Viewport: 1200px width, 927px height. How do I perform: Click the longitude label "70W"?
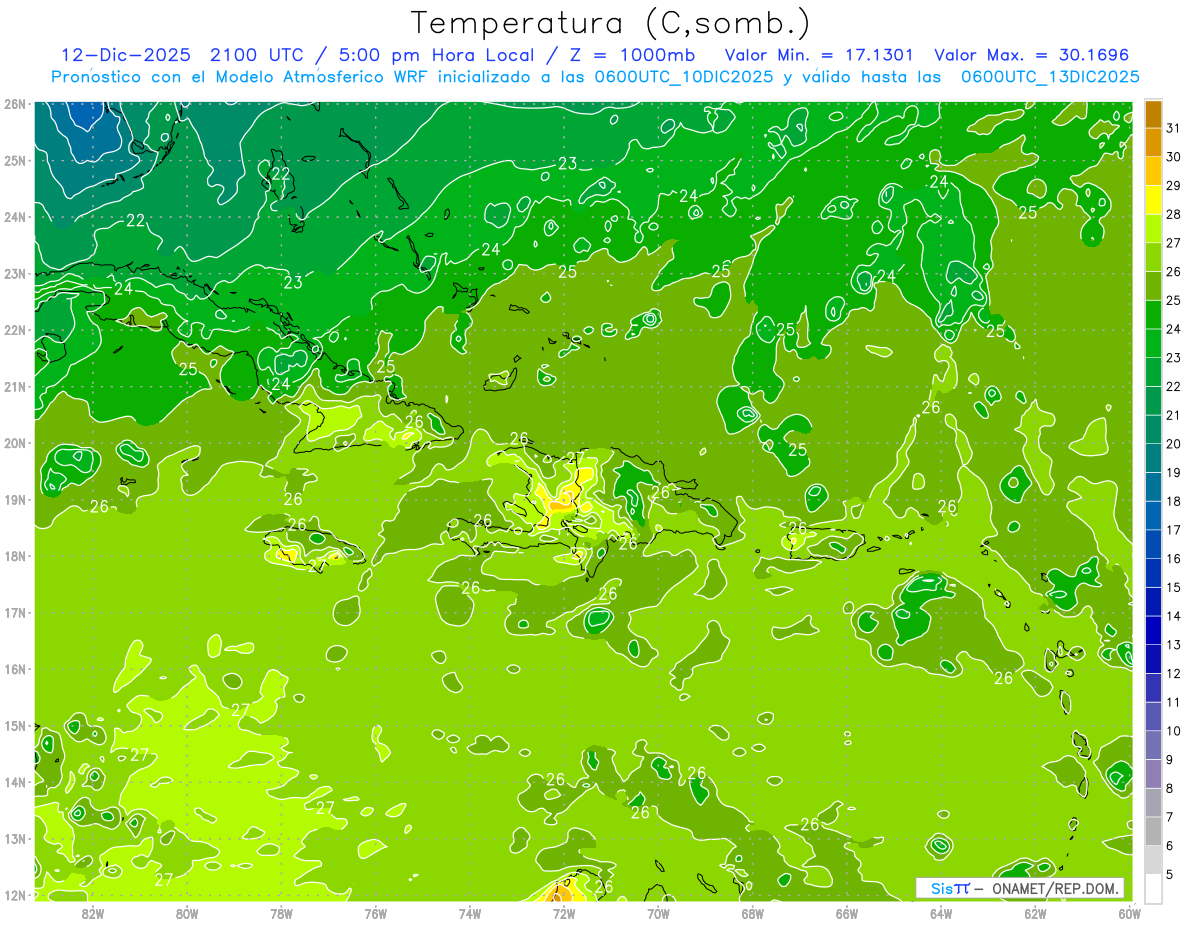click(658, 912)
